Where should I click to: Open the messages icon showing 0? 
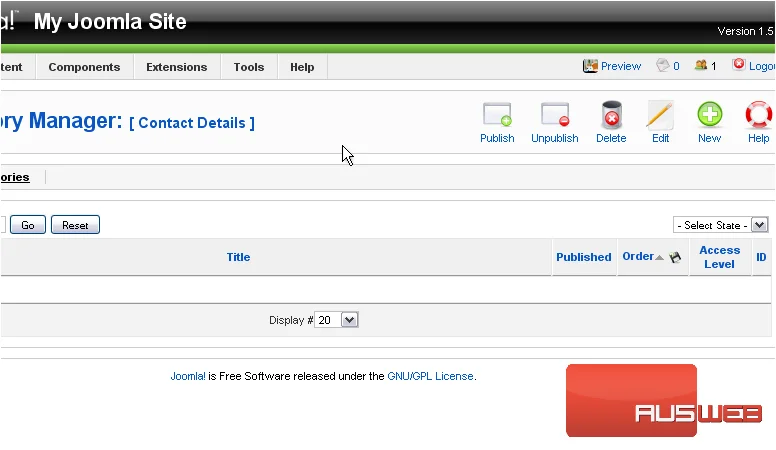coord(663,65)
